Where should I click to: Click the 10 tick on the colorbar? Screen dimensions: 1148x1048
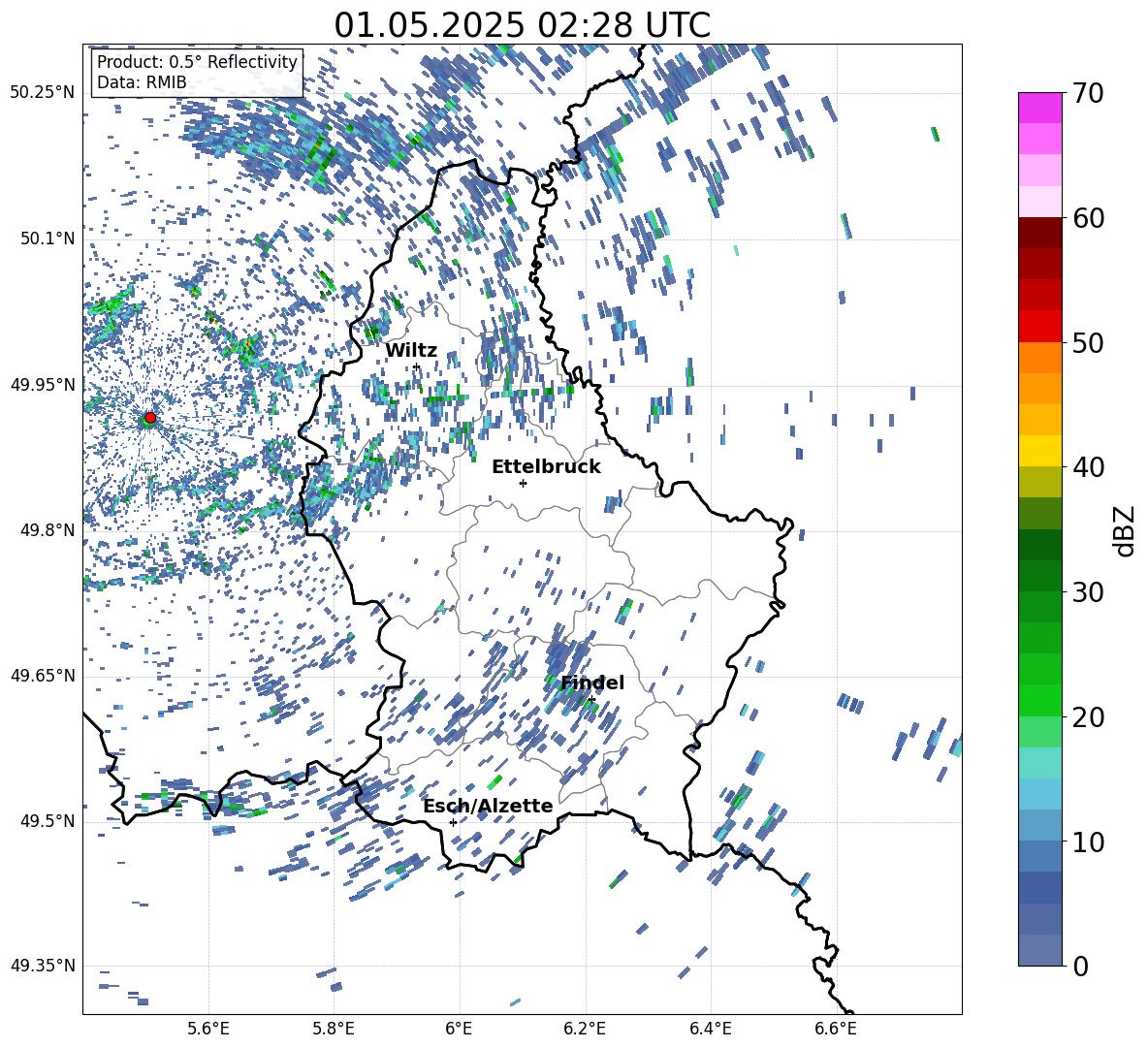click(1088, 842)
